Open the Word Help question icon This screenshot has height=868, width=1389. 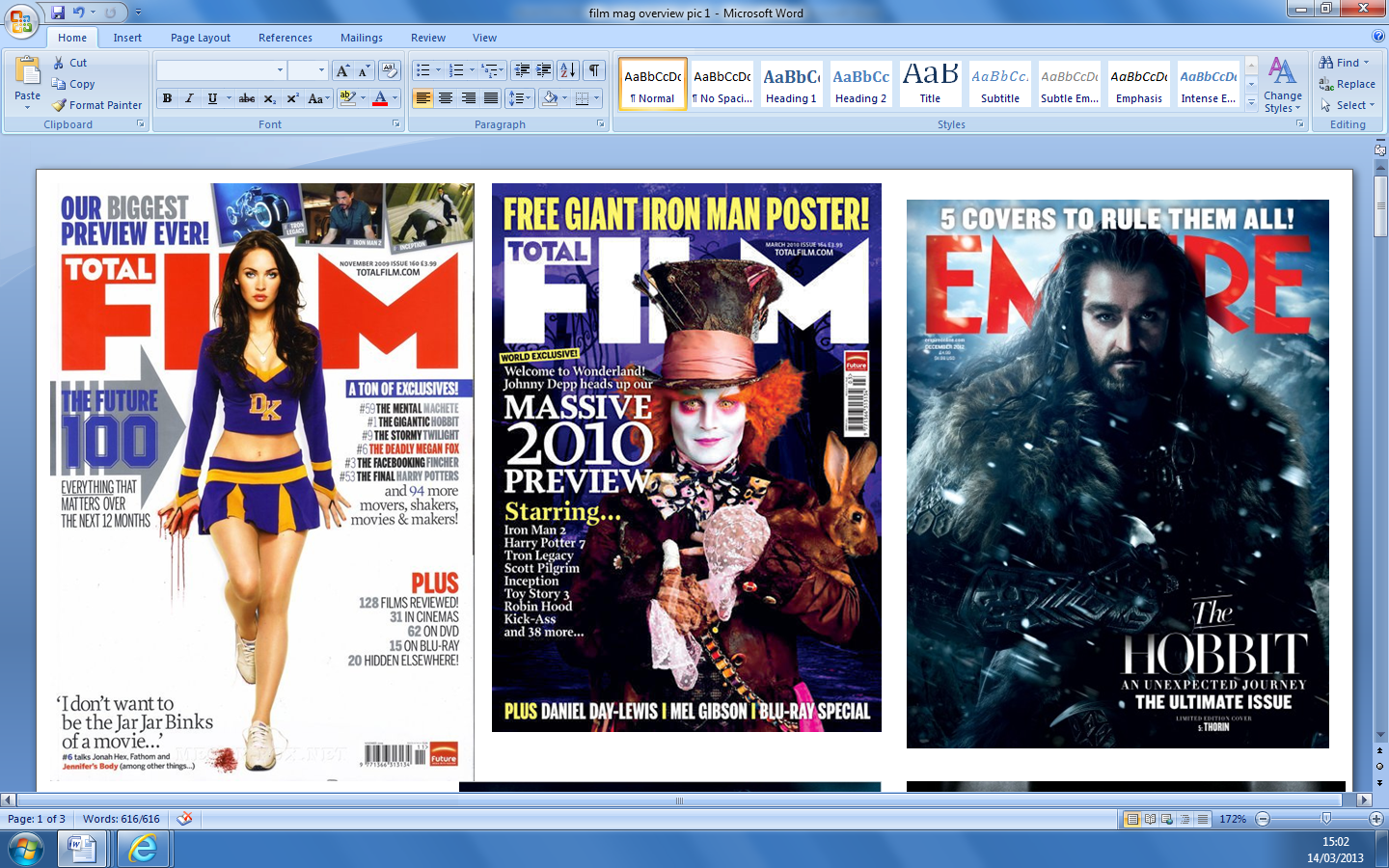pyautogui.click(x=1378, y=37)
